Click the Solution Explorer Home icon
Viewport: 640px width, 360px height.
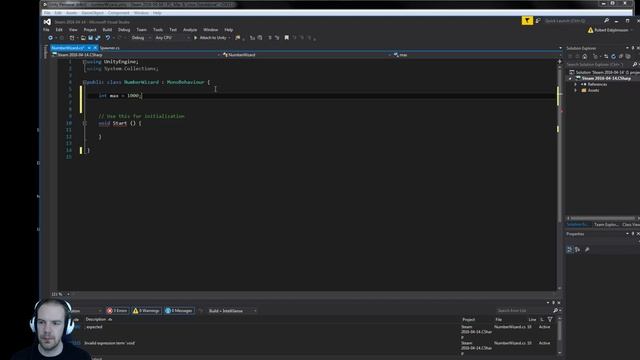[x=584, y=56]
